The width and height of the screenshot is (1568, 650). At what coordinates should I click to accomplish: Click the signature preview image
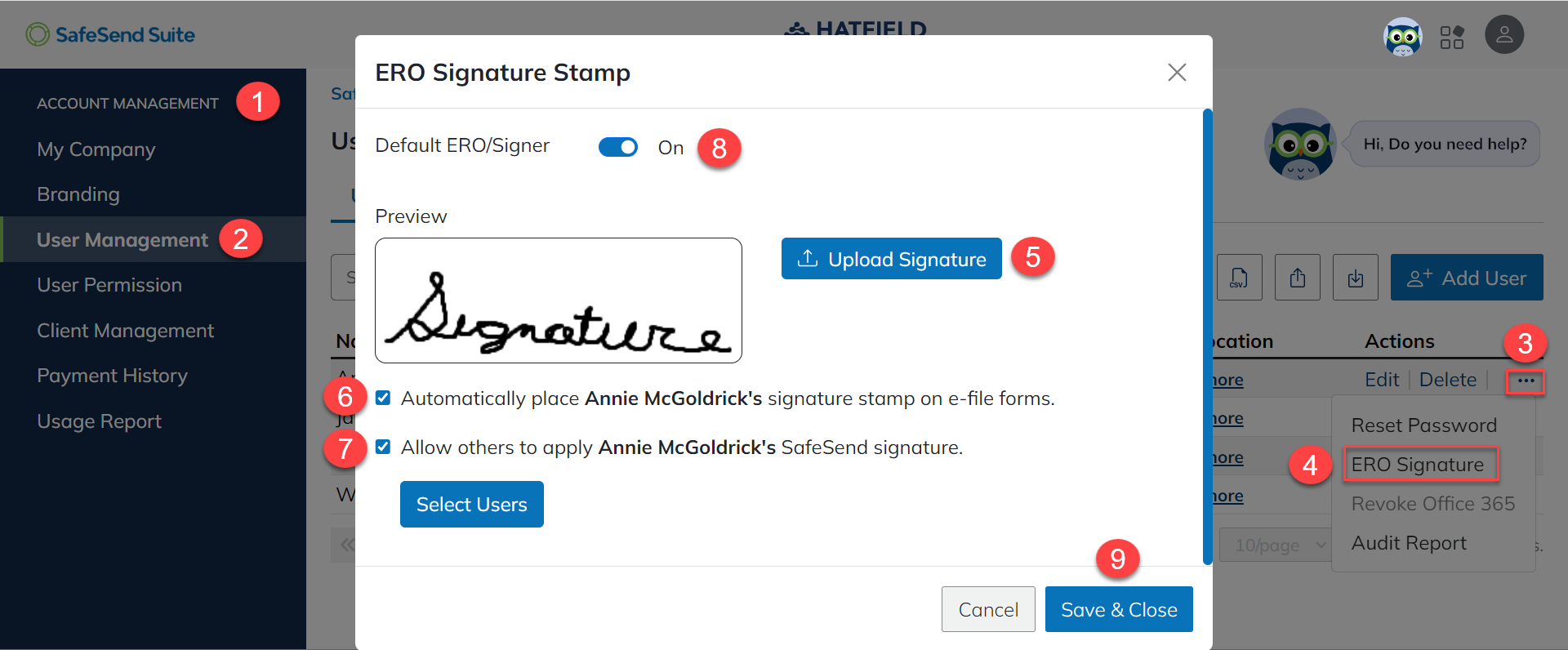558,300
